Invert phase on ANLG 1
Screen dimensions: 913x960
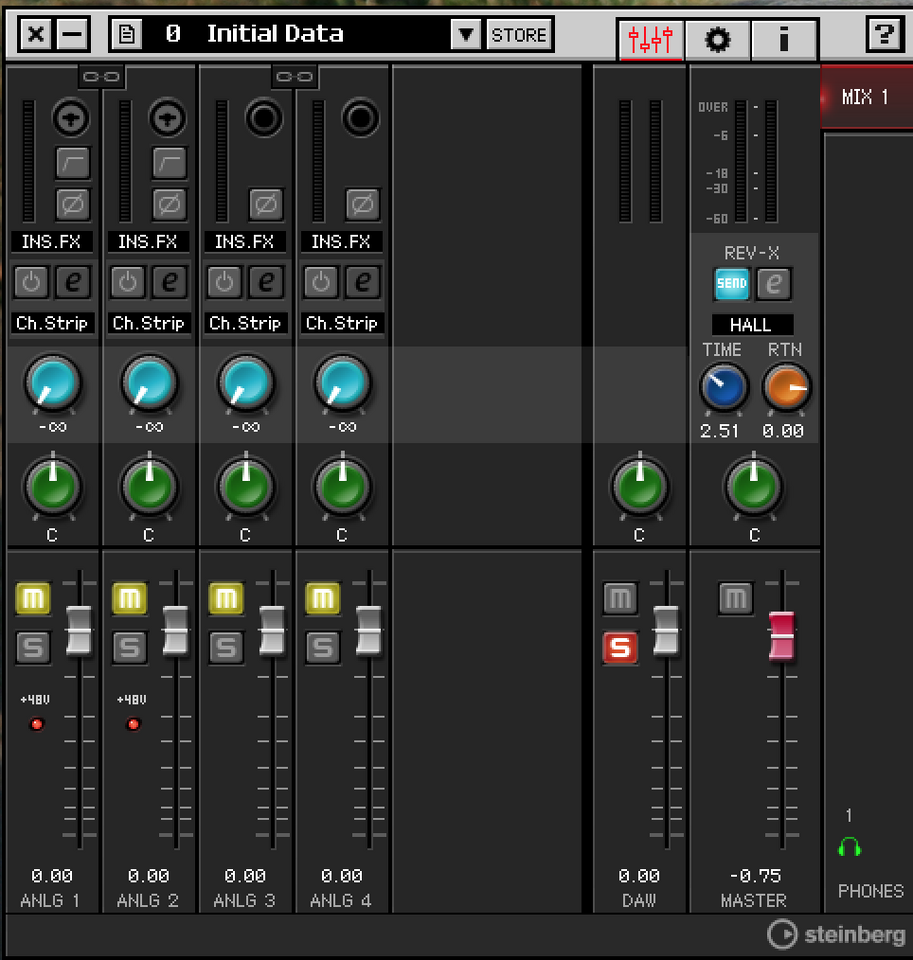72,204
